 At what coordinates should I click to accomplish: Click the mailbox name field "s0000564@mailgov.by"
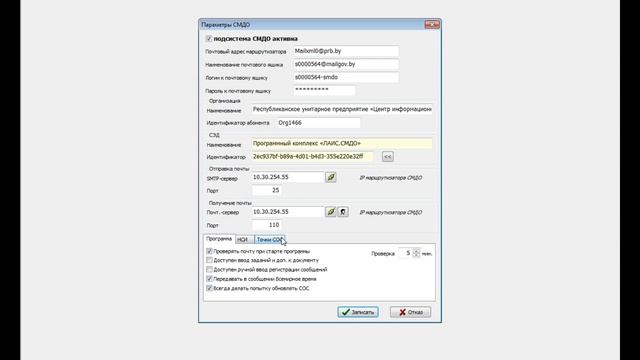coord(346,64)
